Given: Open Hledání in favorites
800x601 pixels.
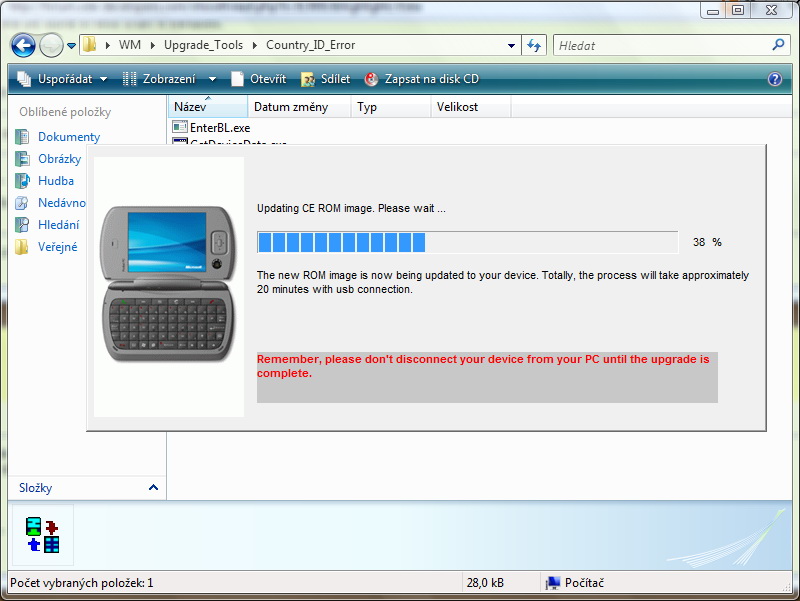Looking at the screenshot, I should (x=59, y=224).
